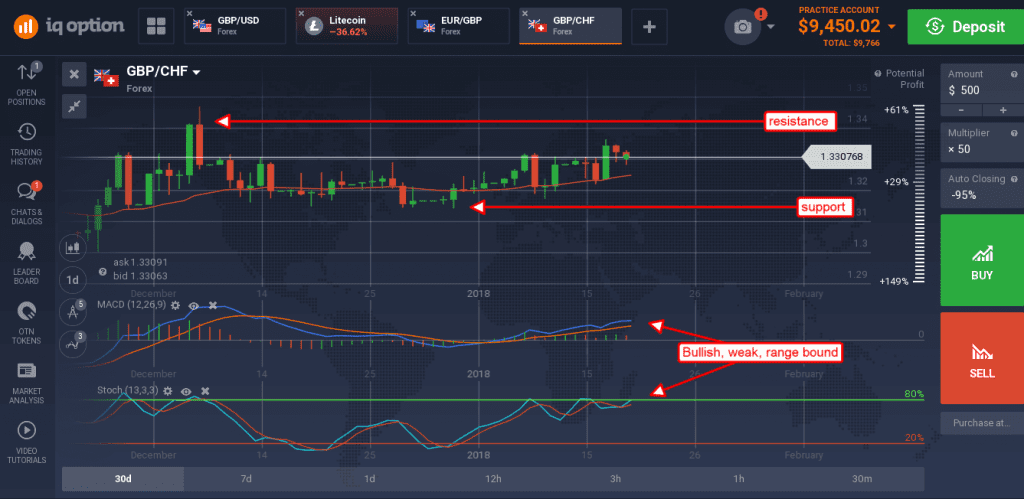Open the Leader Board
1024x499 pixels.
pyautogui.click(x=27, y=263)
